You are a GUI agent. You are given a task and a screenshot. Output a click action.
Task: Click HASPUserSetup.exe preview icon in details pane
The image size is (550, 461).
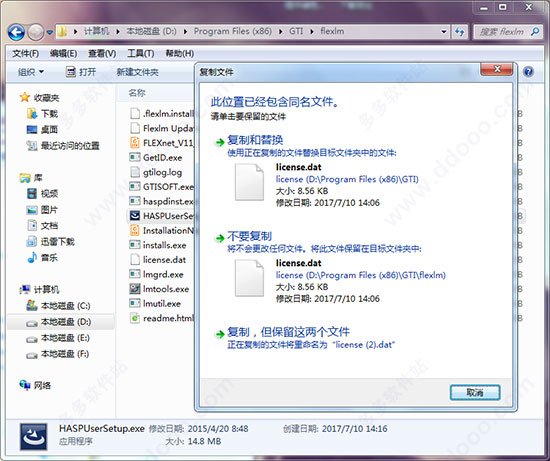(33, 436)
